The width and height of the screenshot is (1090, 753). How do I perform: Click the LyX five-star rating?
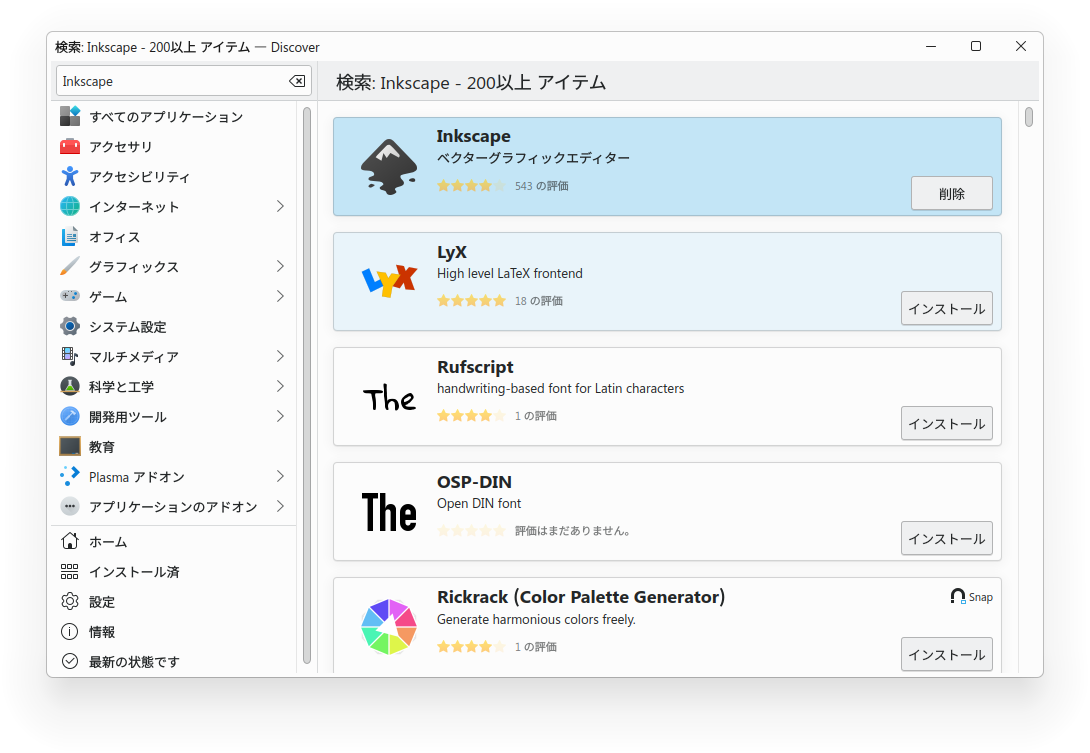pos(471,300)
